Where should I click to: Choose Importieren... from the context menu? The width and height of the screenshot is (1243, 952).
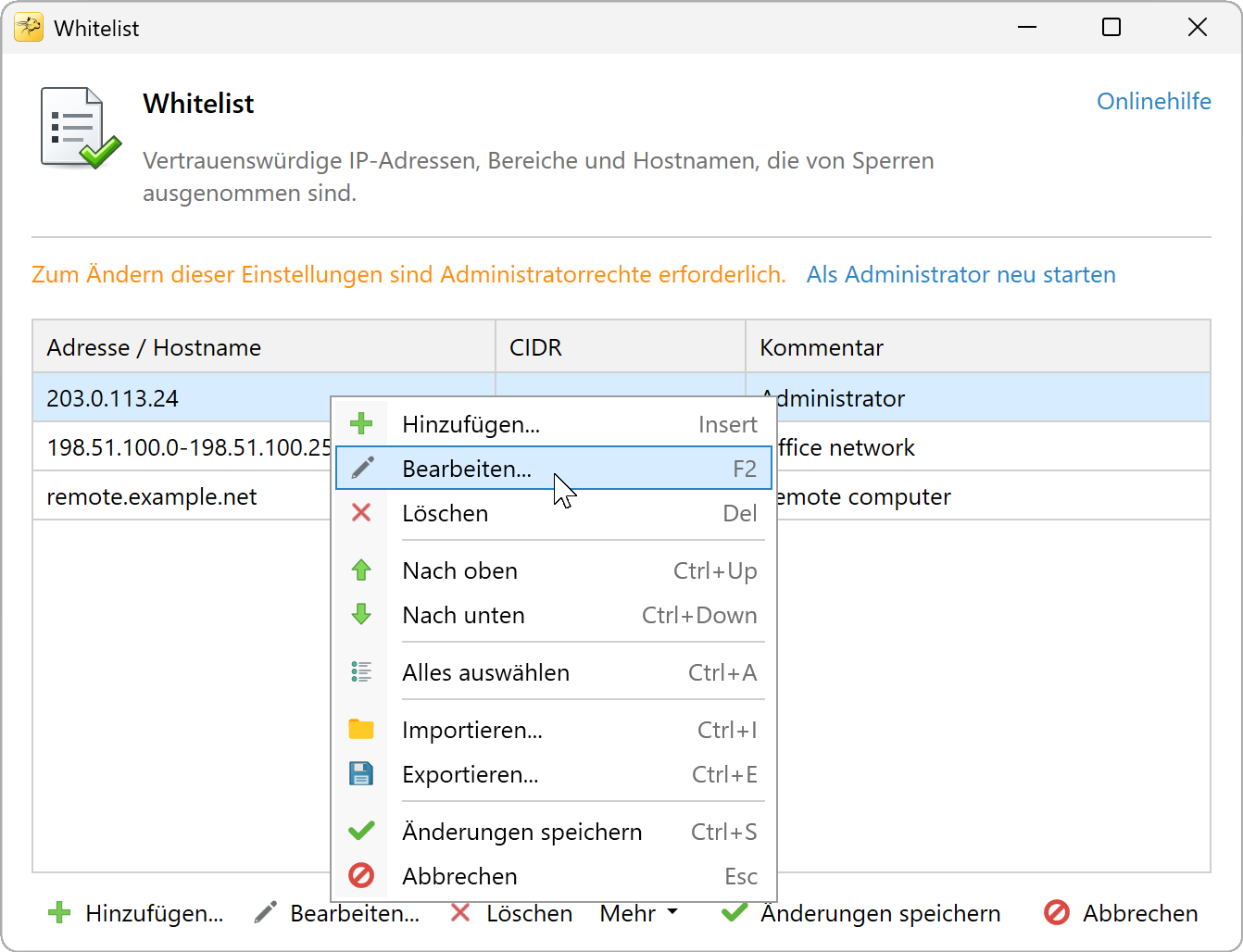[x=554, y=730]
